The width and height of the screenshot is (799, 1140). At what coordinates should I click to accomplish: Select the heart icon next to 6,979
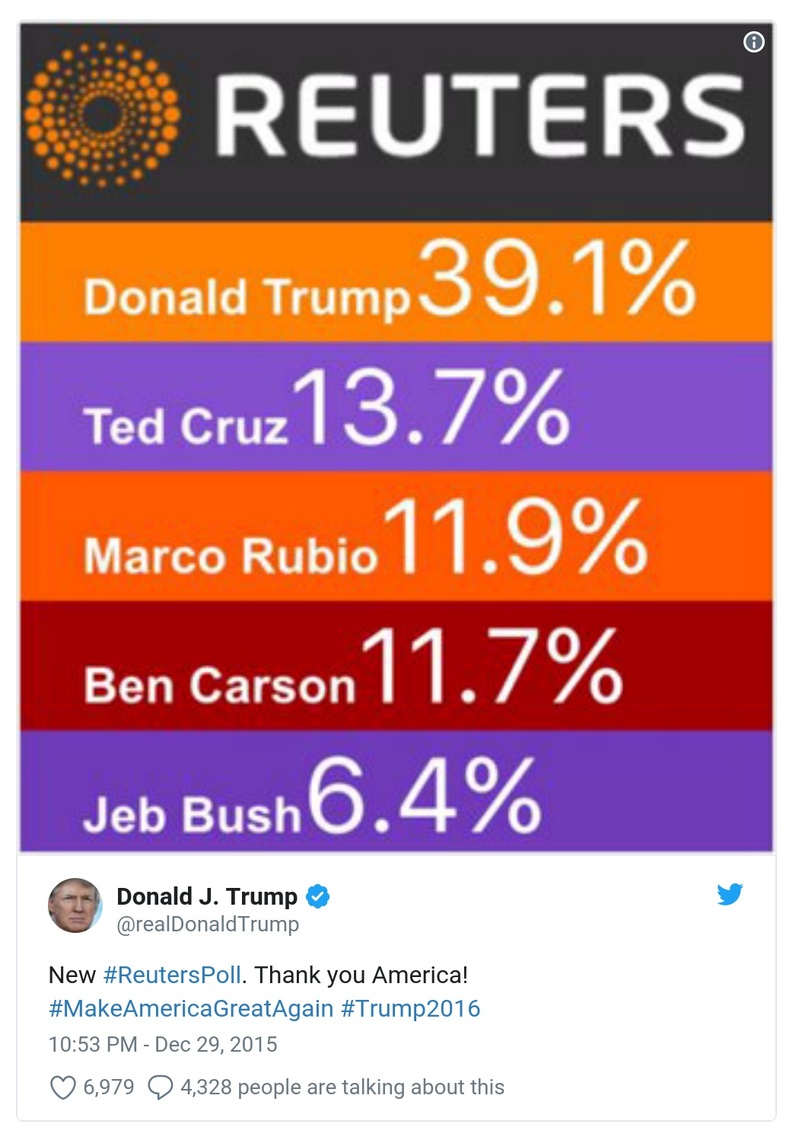[x=62, y=1086]
